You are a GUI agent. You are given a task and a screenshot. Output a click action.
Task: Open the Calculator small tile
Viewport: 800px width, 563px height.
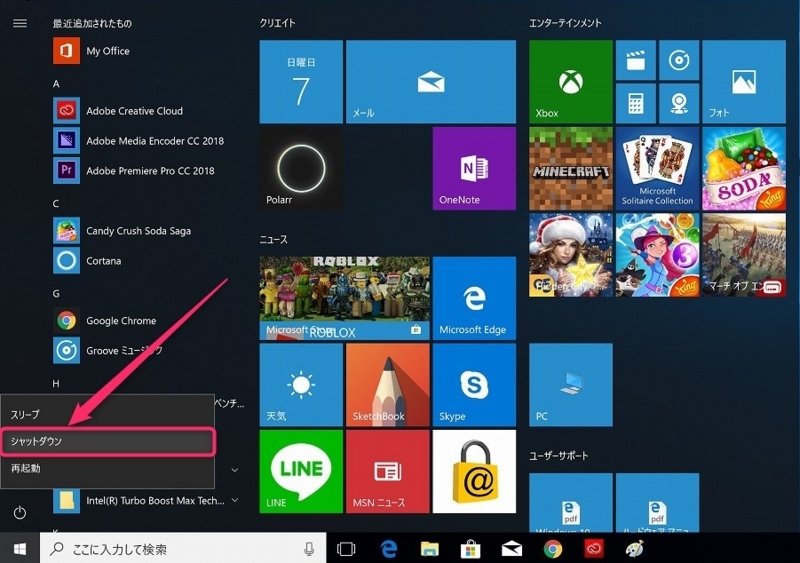point(636,104)
